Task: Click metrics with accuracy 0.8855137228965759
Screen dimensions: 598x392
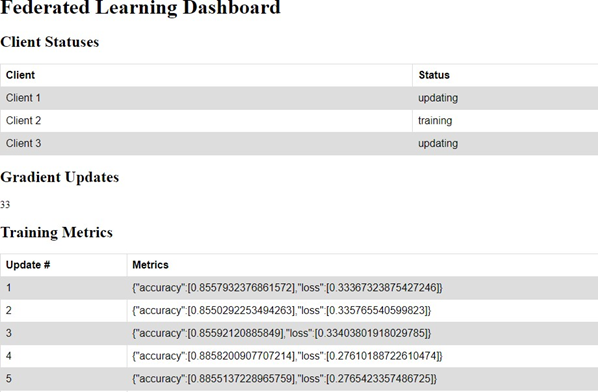Action: (363, 379)
